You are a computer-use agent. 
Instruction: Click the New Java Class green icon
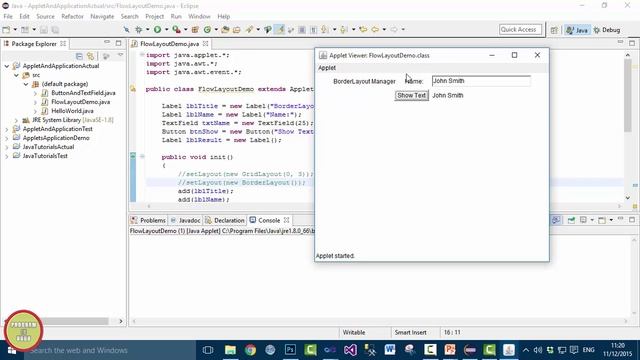(x=207, y=29)
